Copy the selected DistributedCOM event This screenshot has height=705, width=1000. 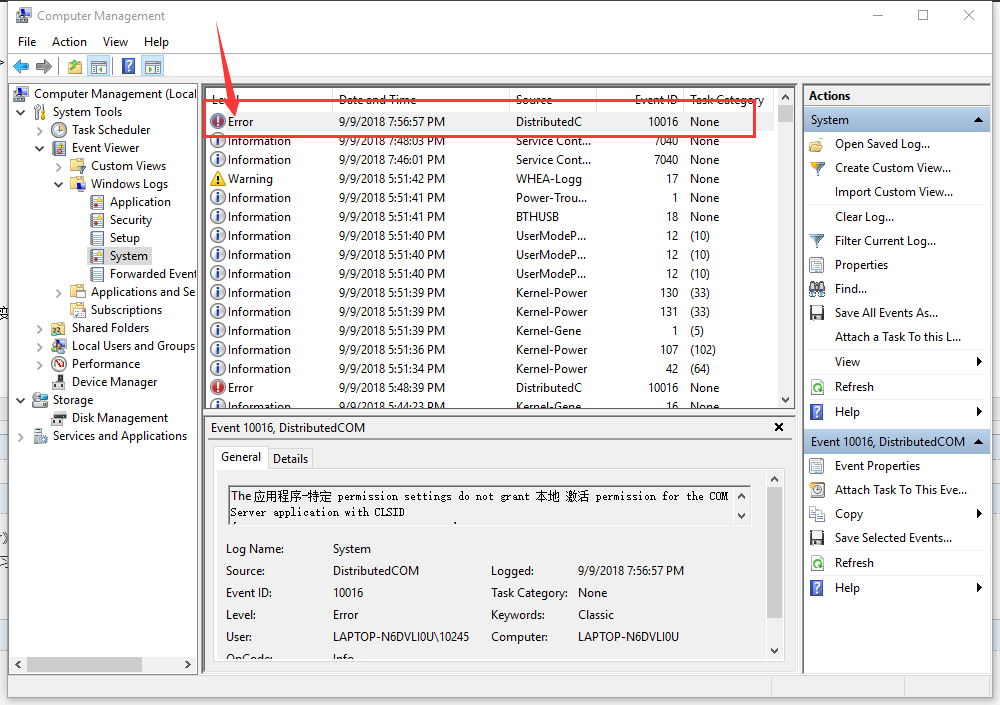(x=849, y=513)
